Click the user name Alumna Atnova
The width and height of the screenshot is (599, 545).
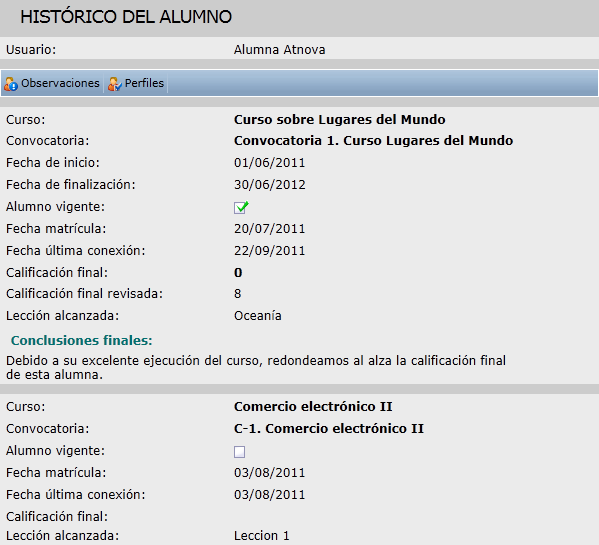pos(279,50)
